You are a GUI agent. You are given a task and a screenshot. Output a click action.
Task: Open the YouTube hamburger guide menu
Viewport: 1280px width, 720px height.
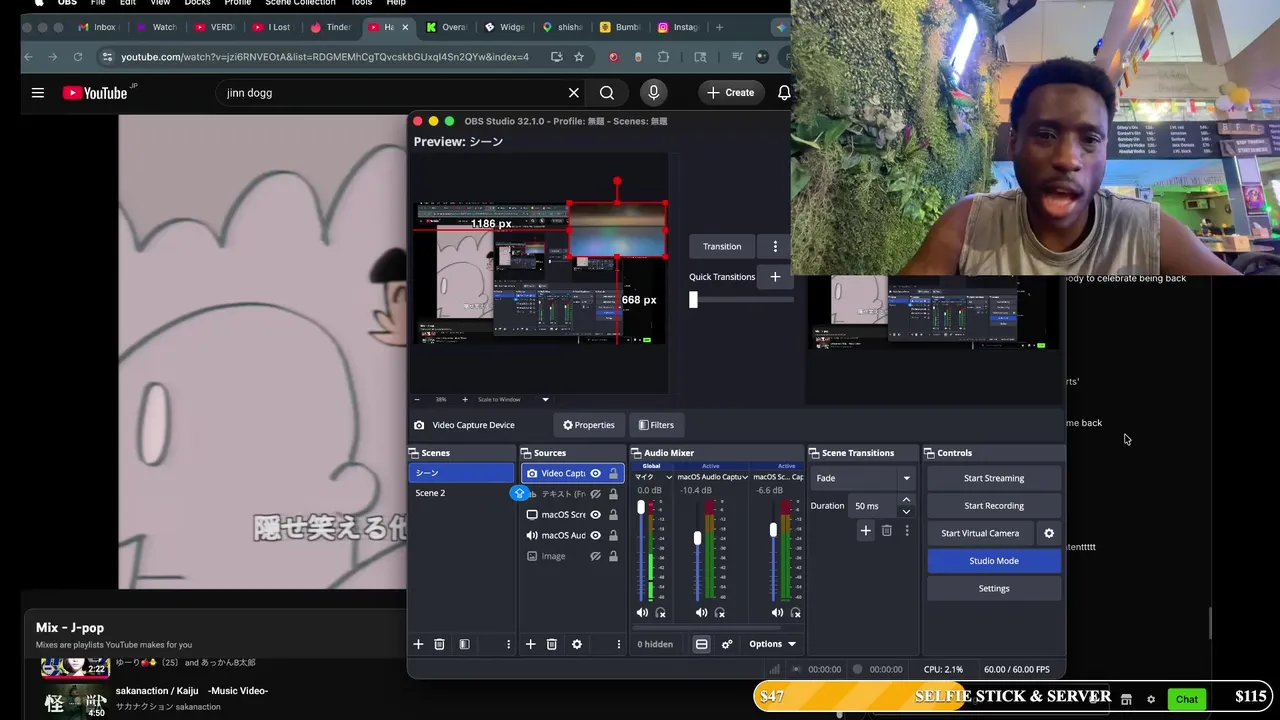click(38, 93)
